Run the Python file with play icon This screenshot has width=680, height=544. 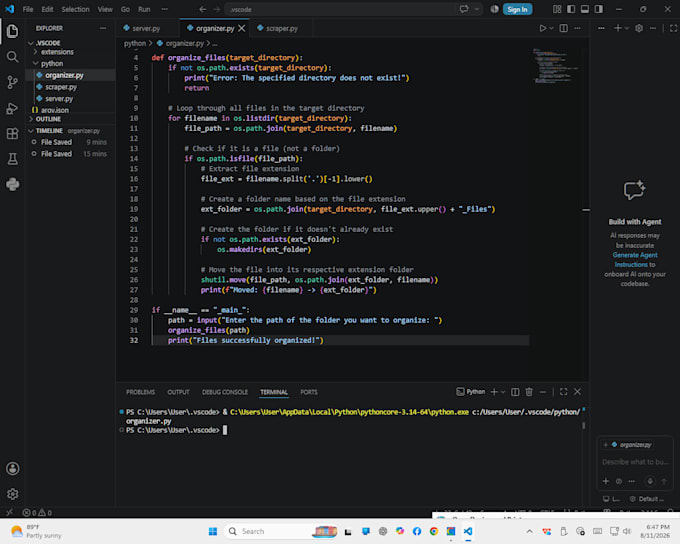pyautogui.click(x=543, y=28)
